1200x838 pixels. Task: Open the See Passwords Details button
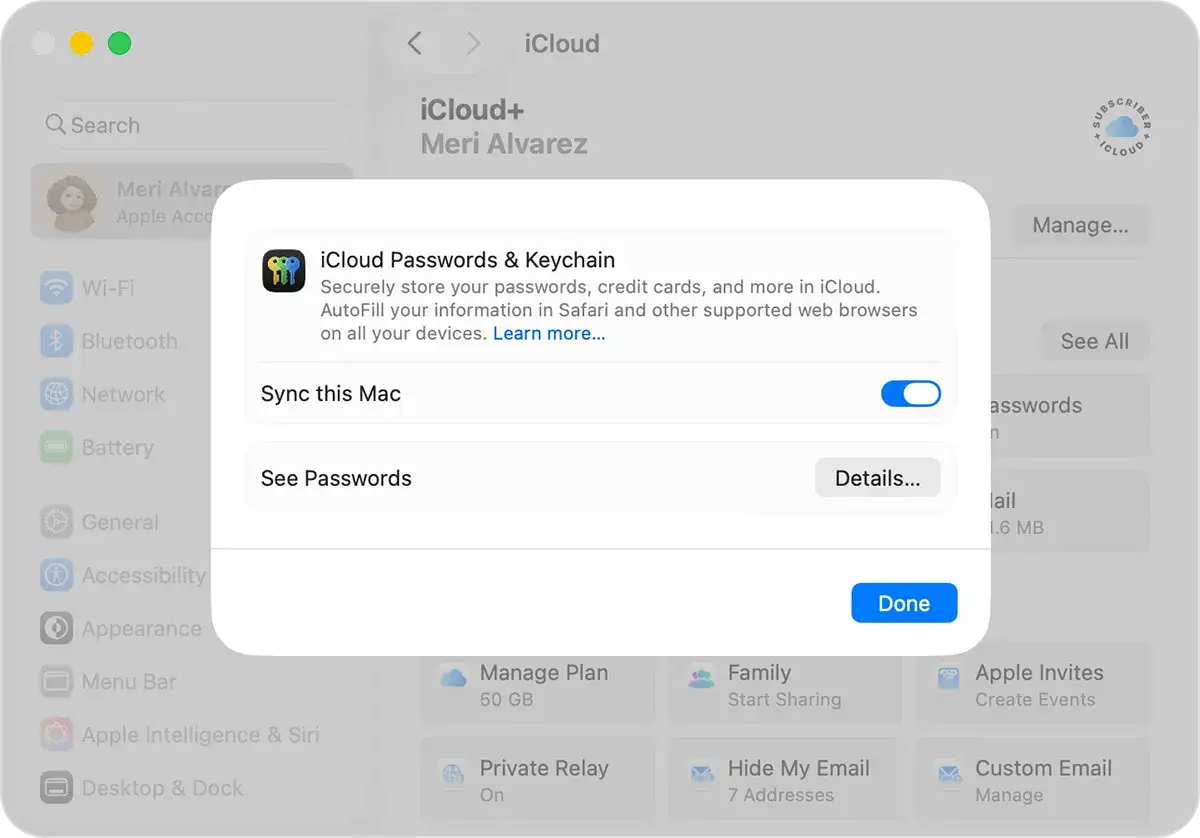pos(878,478)
